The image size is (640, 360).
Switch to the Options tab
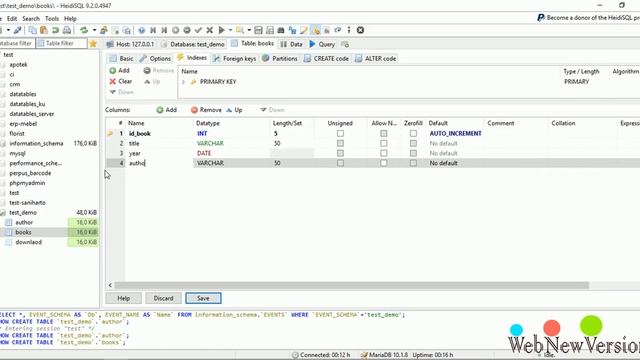pos(155,58)
